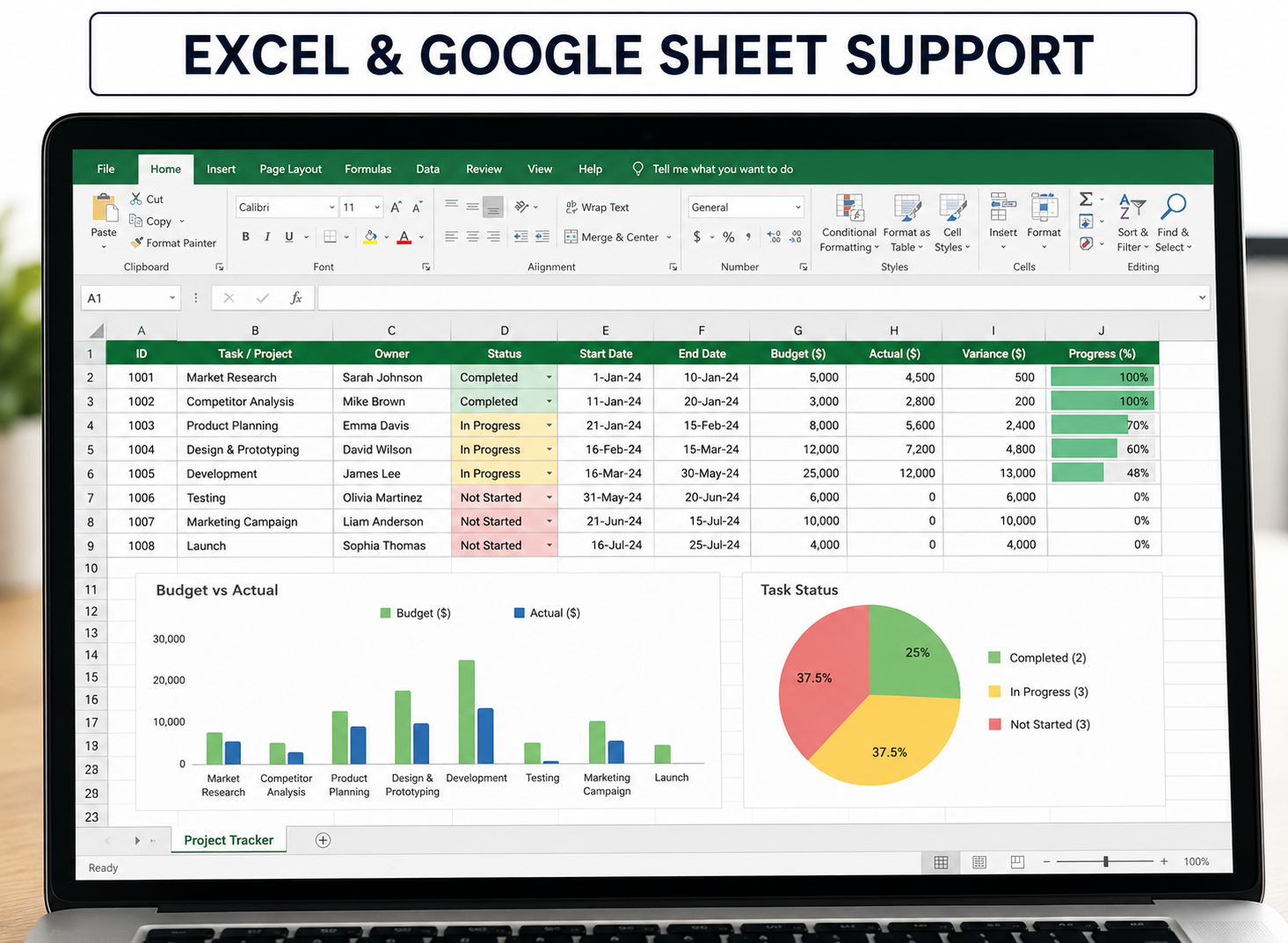1288x943 pixels.
Task: Switch to the Formulas ribbon tab
Action: (368, 169)
